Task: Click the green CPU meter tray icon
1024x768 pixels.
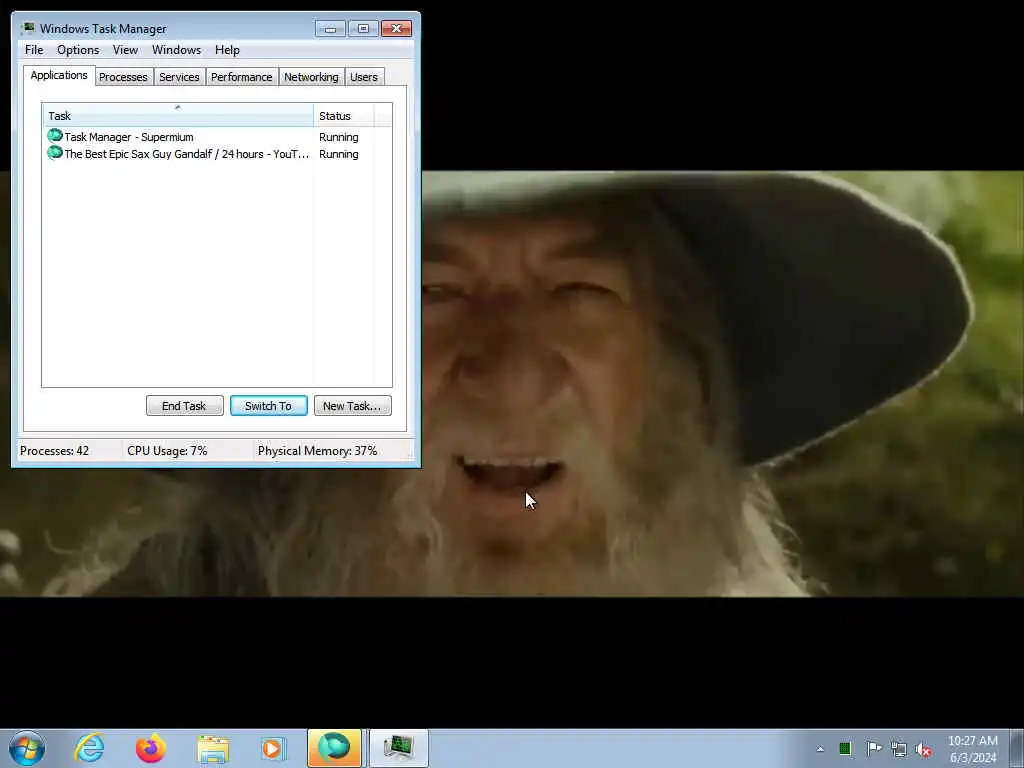Action: 845,748
